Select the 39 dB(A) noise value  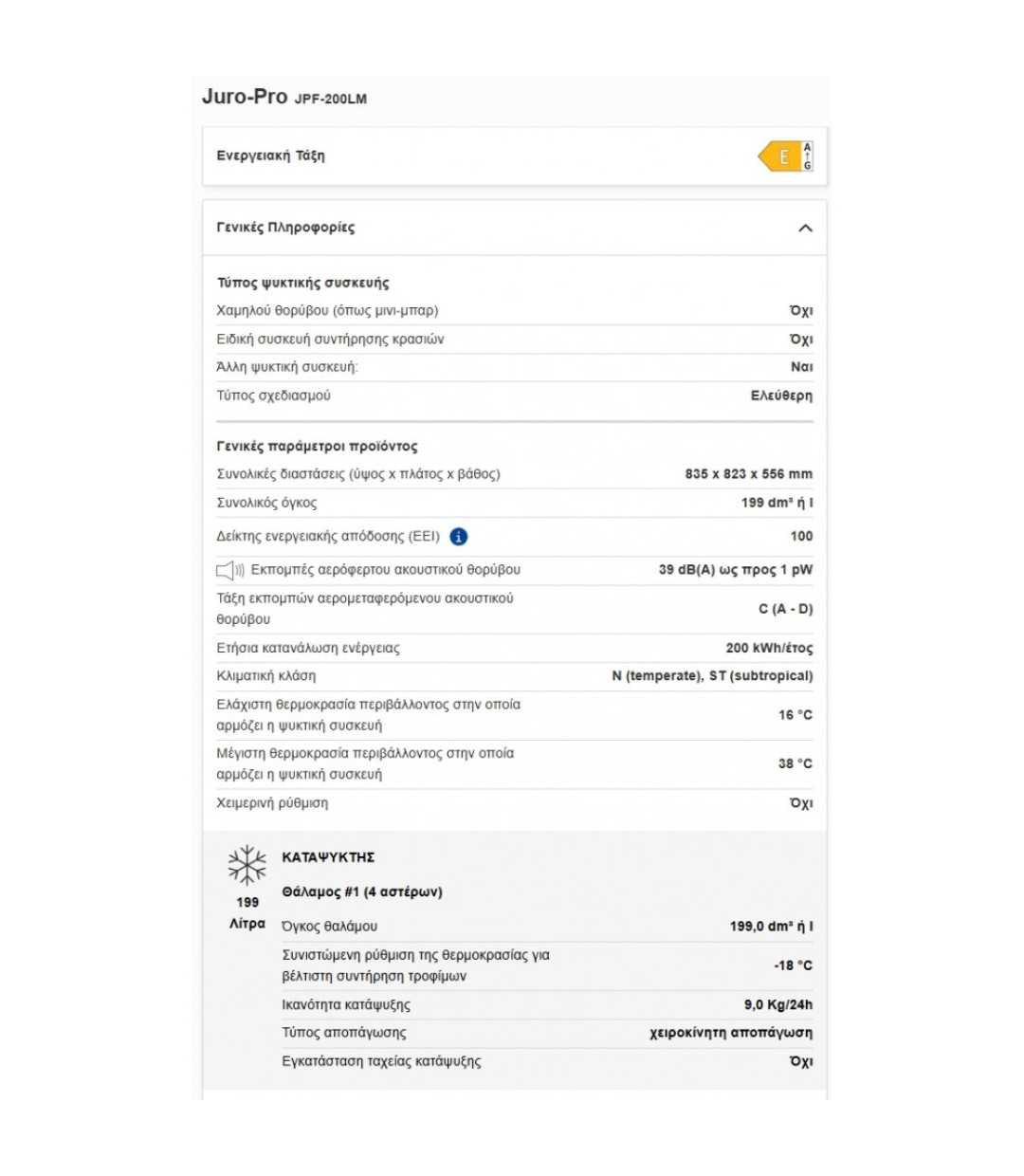coord(735,570)
